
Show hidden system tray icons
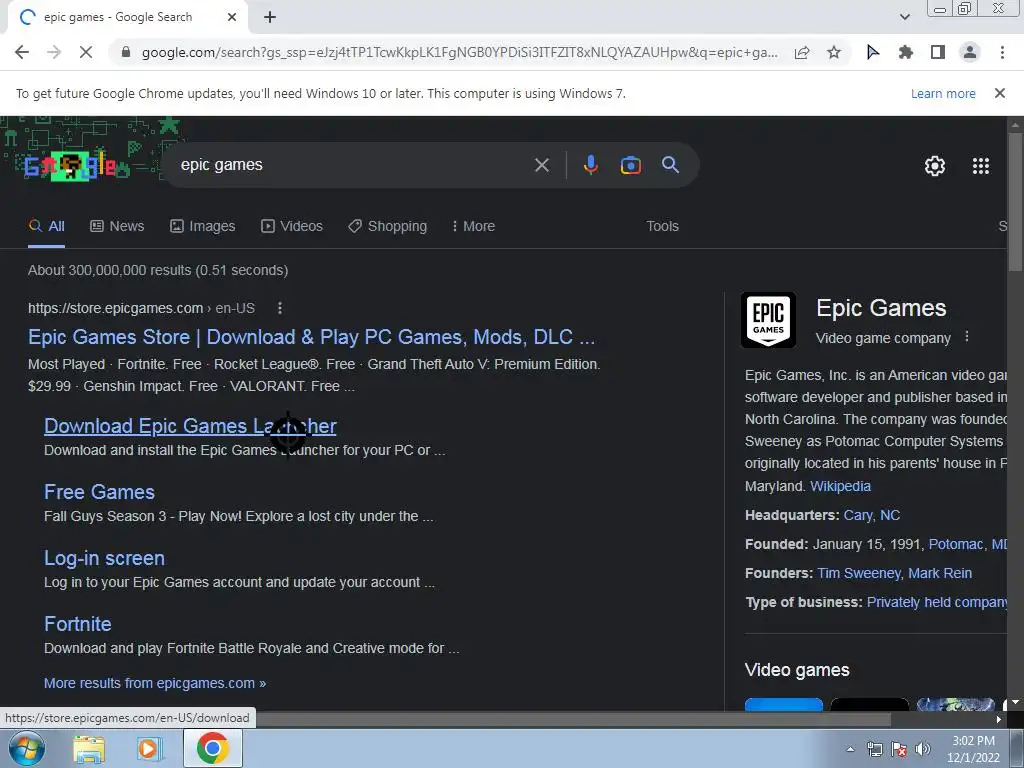click(x=850, y=749)
